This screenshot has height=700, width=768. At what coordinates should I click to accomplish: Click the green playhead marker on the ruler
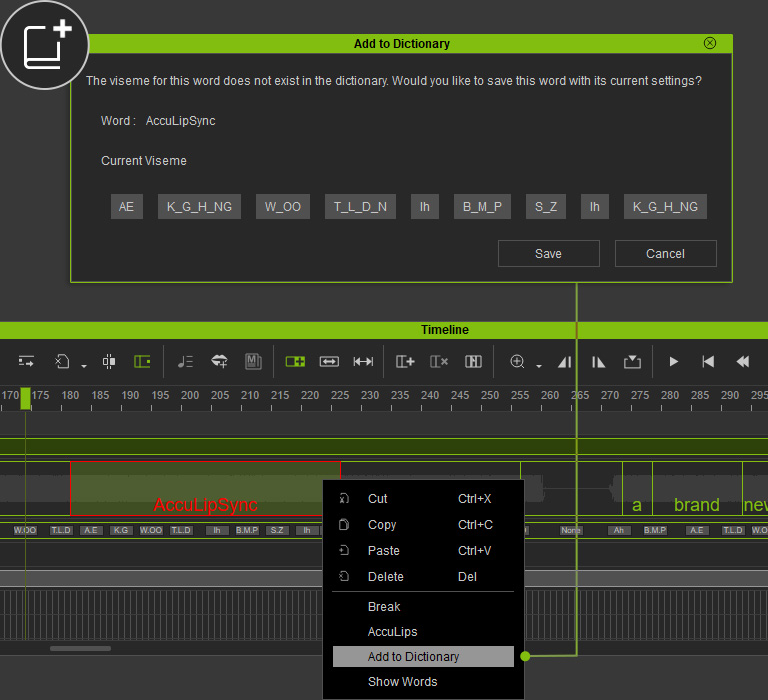[x=26, y=397]
